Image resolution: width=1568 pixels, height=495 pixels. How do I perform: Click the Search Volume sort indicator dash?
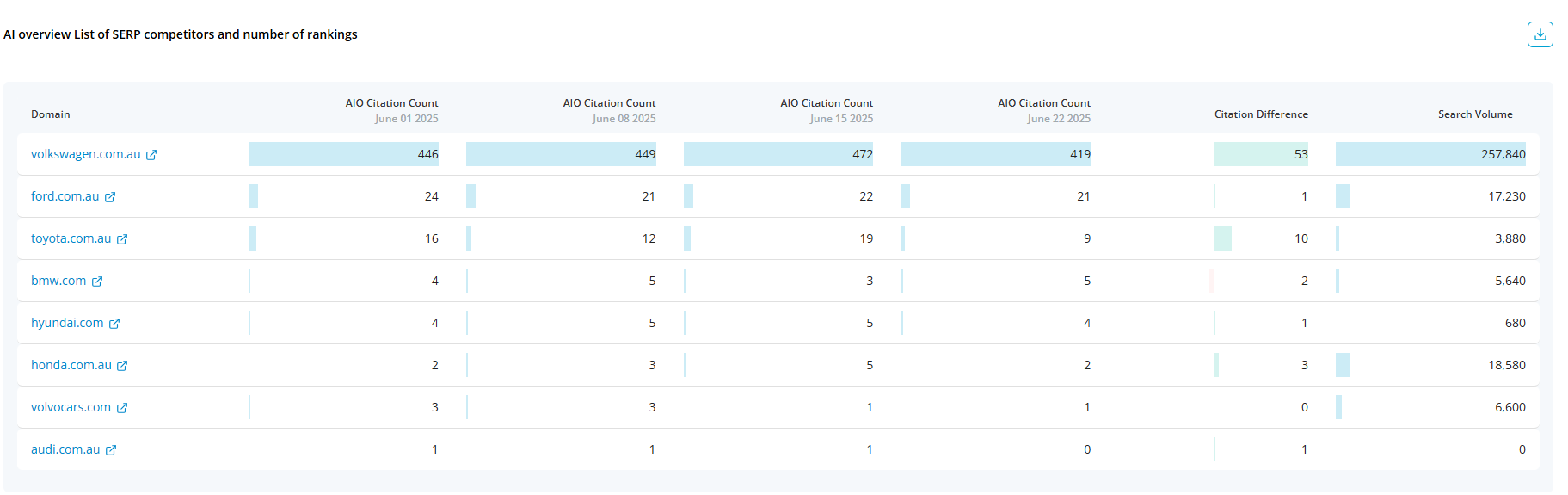(x=1521, y=114)
